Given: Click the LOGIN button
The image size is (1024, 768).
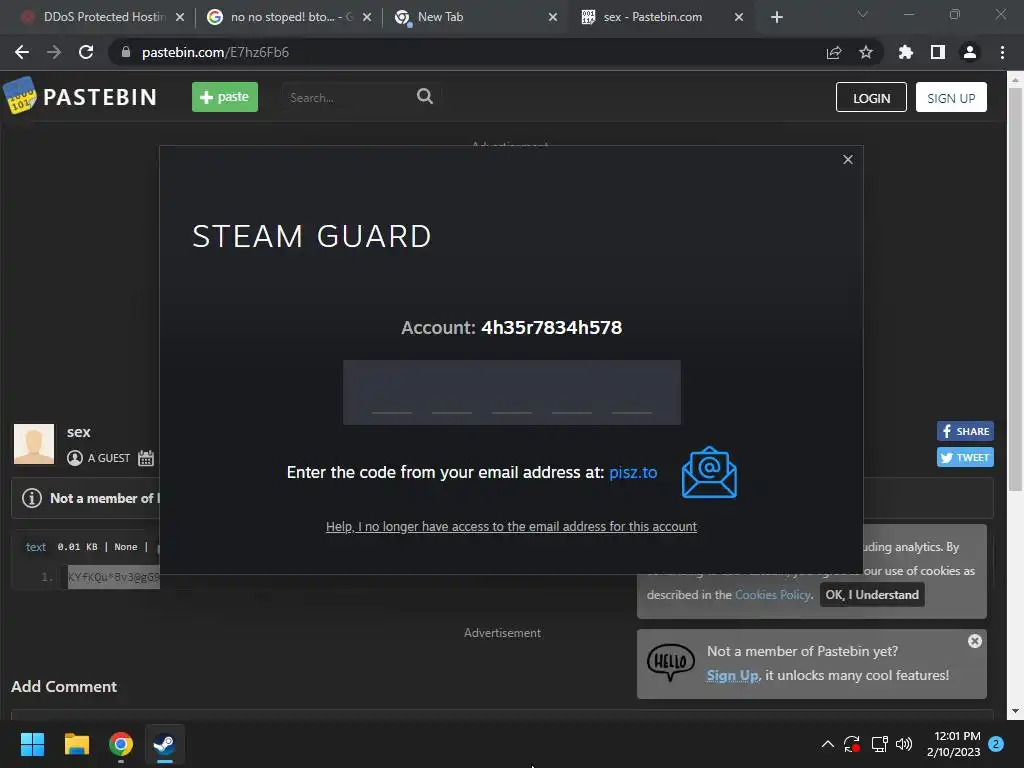Looking at the screenshot, I should coord(871,97).
